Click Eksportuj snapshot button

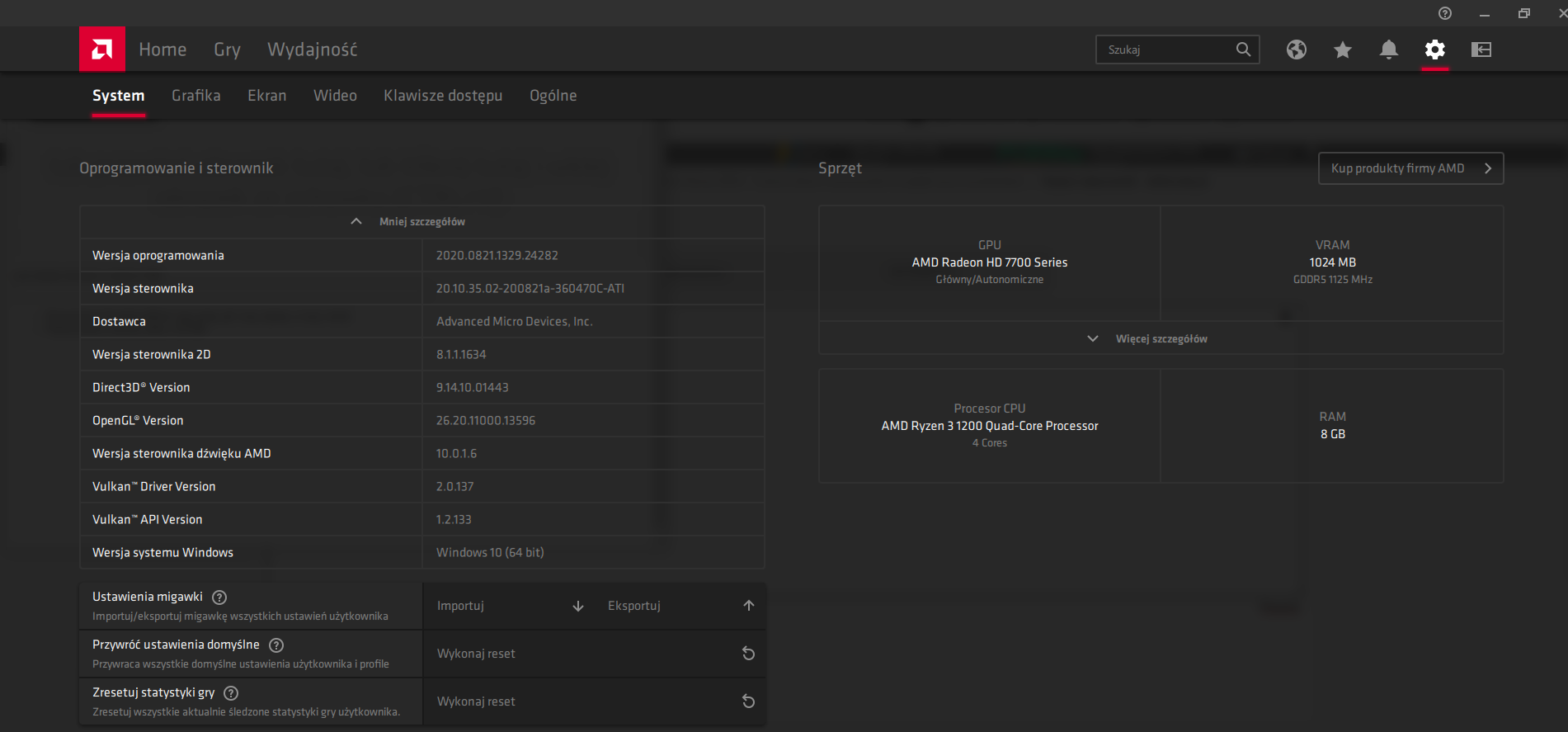pyautogui.click(x=681, y=606)
